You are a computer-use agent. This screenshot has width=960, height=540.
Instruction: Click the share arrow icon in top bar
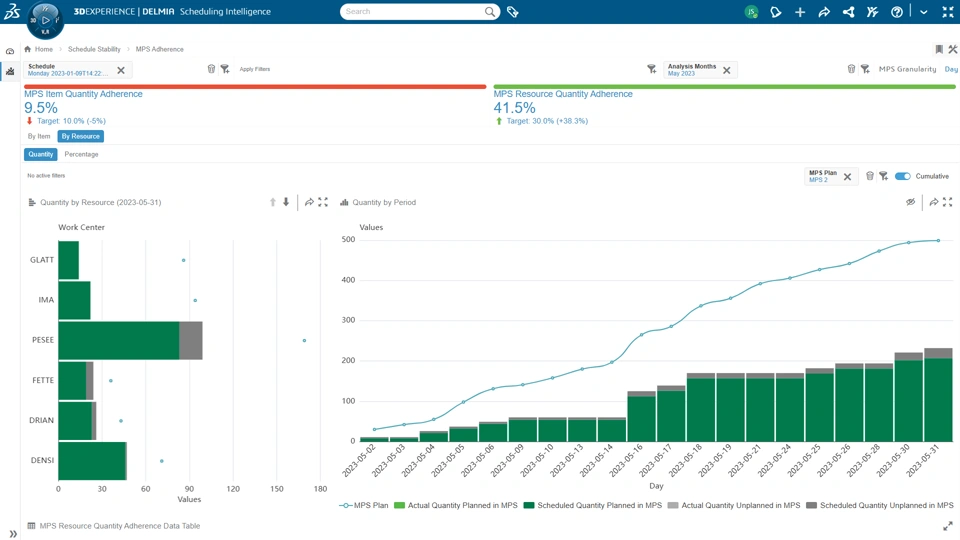click(x=824, y=12)
